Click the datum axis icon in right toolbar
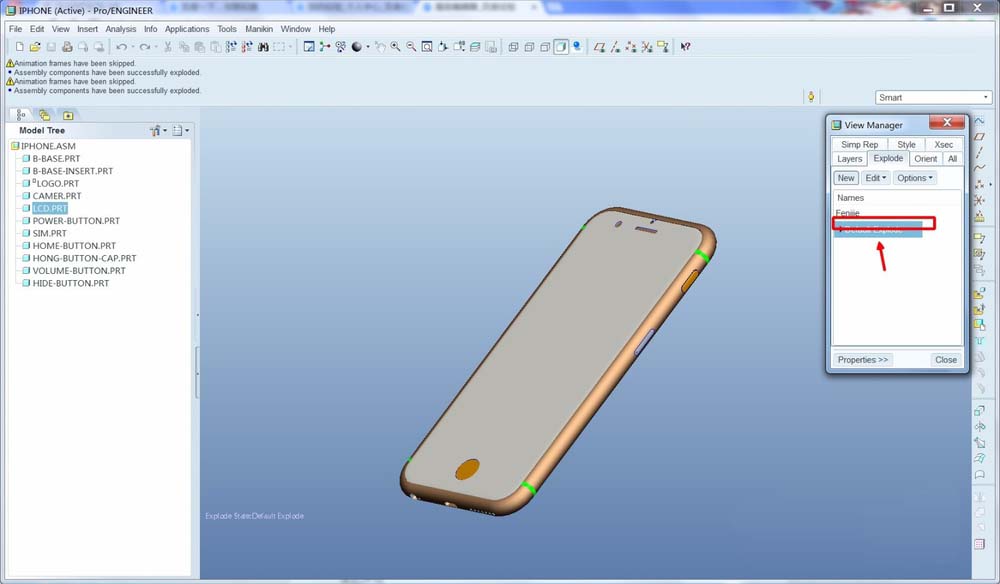 (979, 152)
